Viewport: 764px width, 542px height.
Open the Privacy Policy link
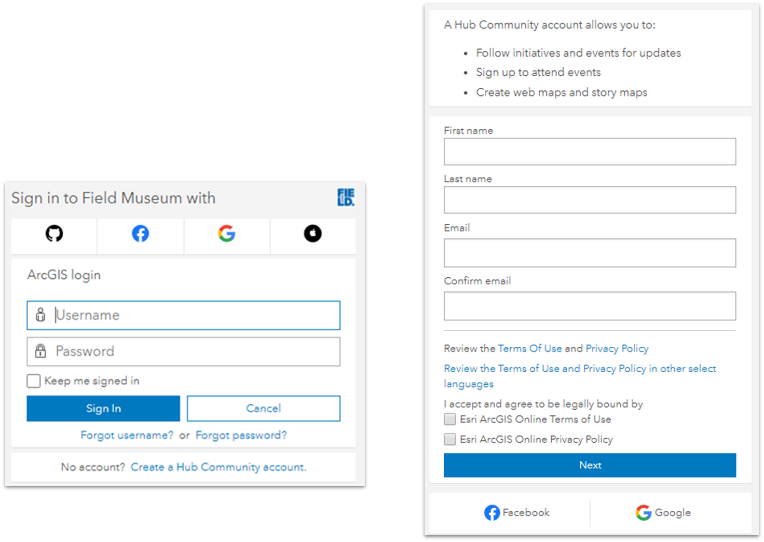pyautogui.click(x=617, y=348)
